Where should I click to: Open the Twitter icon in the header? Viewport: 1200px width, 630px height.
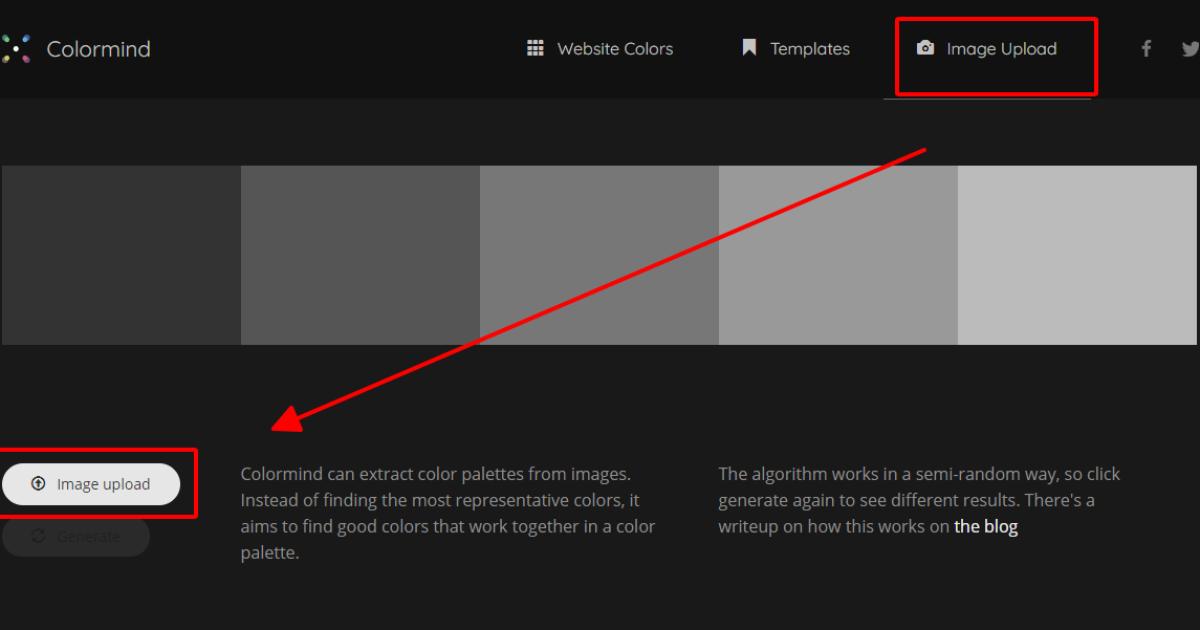[1190, 48]
